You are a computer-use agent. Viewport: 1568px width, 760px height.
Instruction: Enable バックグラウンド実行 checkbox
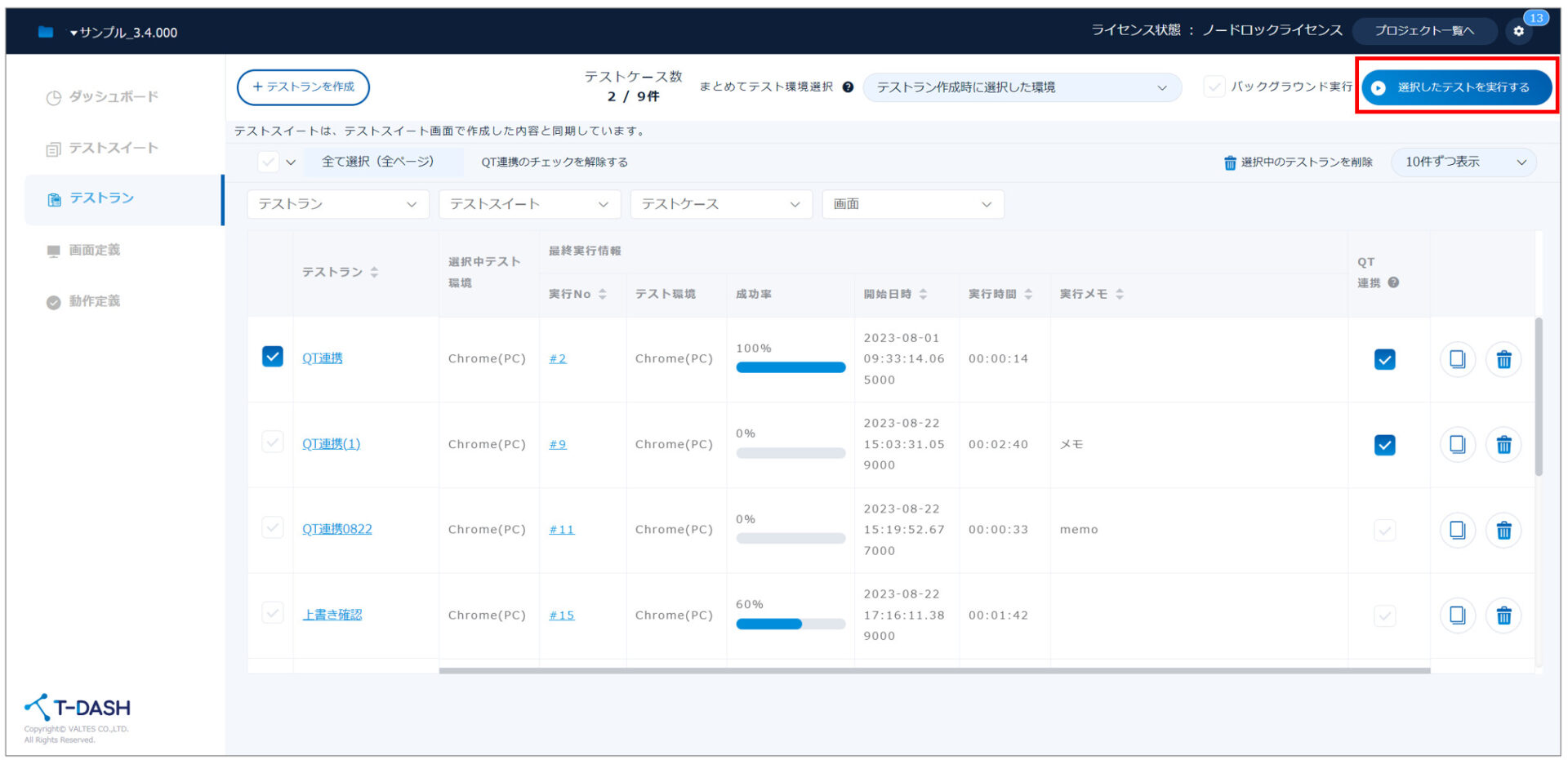1214,87
